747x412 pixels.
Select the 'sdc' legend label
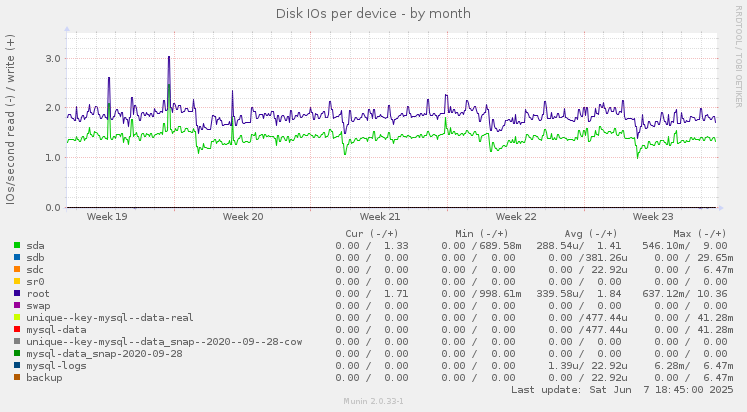click(35, 270)
